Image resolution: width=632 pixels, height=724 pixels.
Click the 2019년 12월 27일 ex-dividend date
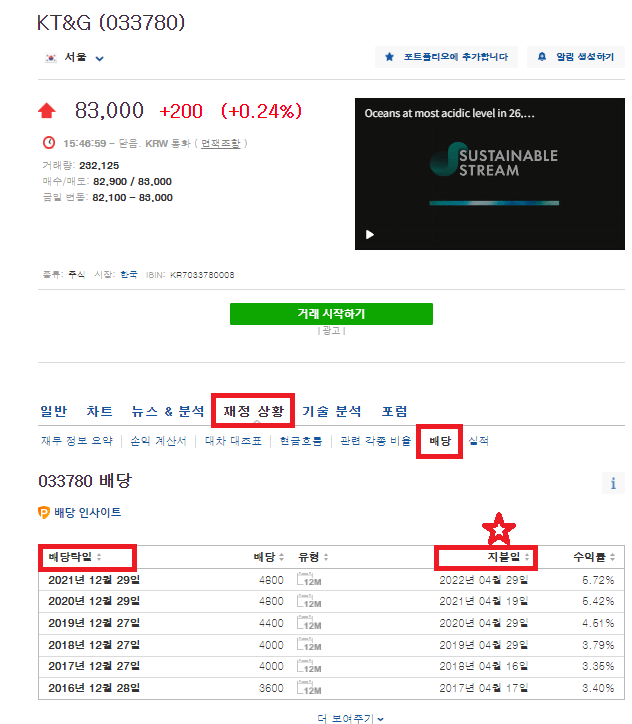[x=94, y=623]
